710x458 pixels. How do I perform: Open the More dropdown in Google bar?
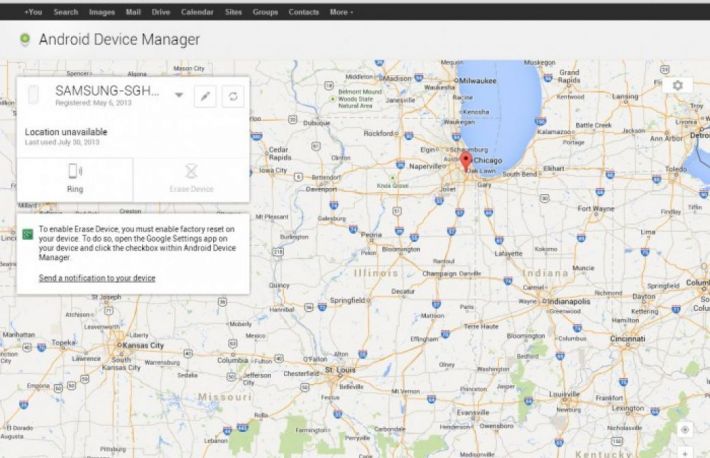[x=341, y=12]
